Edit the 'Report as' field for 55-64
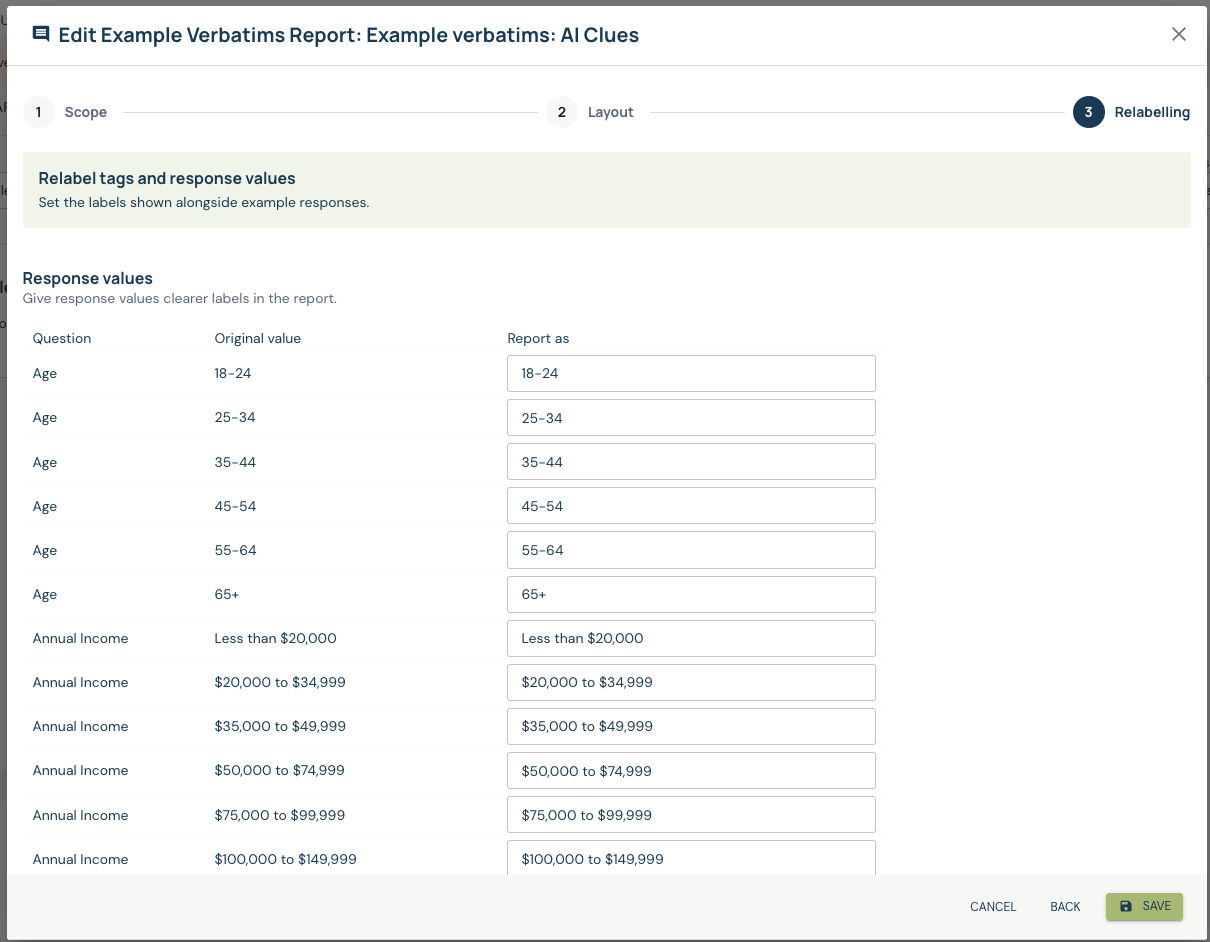1210x942 pixels. click(691, 550)
